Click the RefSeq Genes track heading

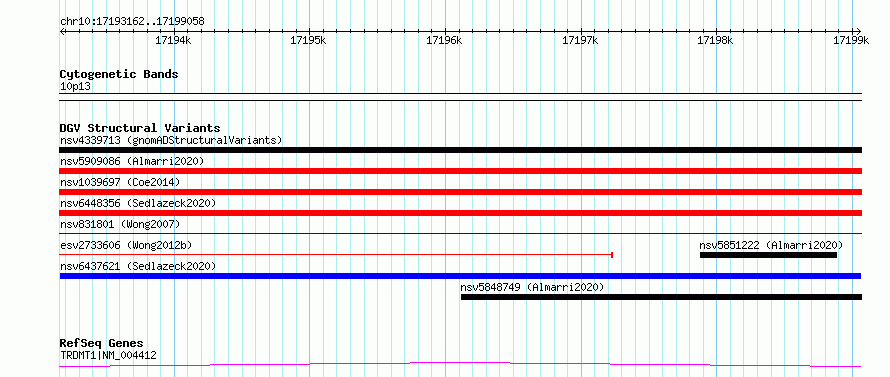[101, 343]
